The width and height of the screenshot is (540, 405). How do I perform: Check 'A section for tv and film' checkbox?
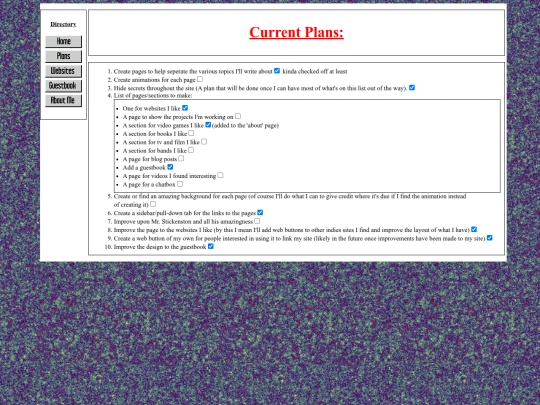(204, 142)
